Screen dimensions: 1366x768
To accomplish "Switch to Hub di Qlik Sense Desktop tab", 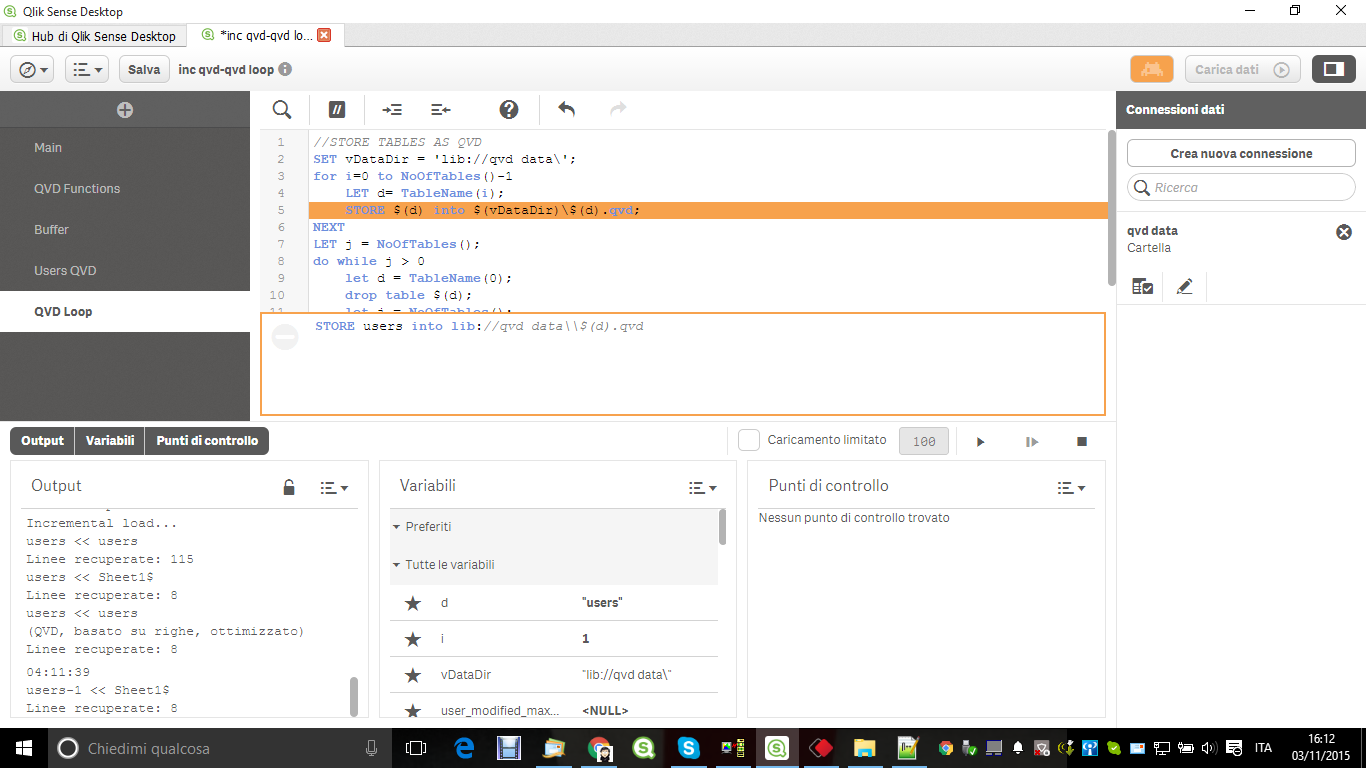I will pos(95,36).
